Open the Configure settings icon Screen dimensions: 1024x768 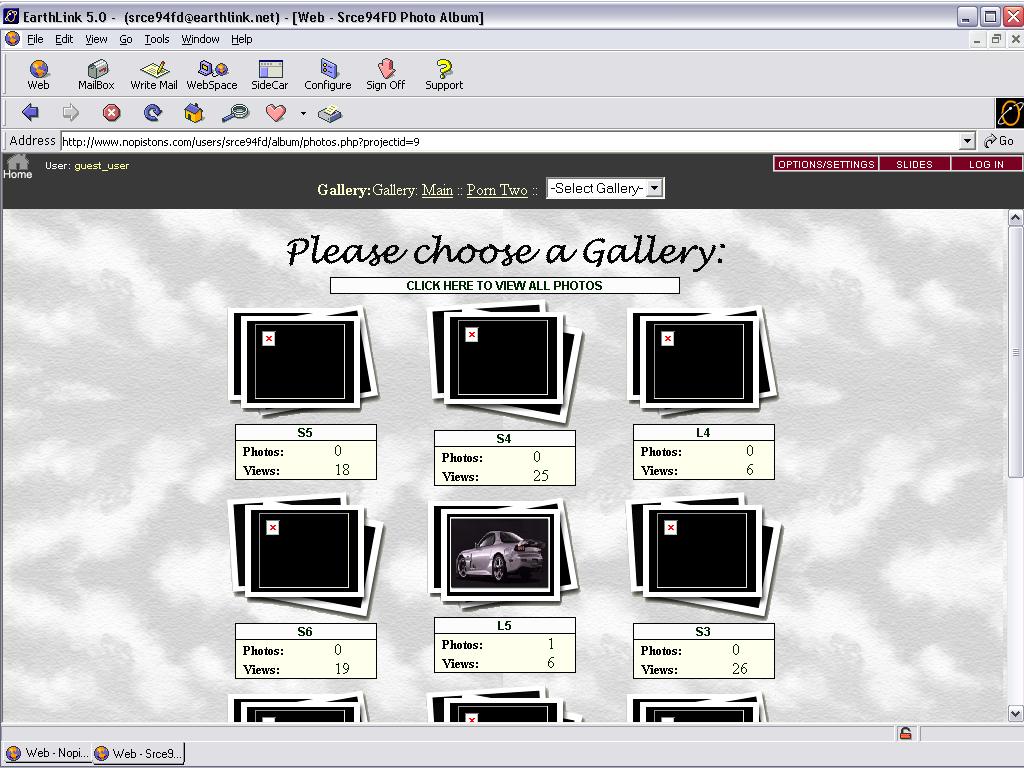[328, 75]
